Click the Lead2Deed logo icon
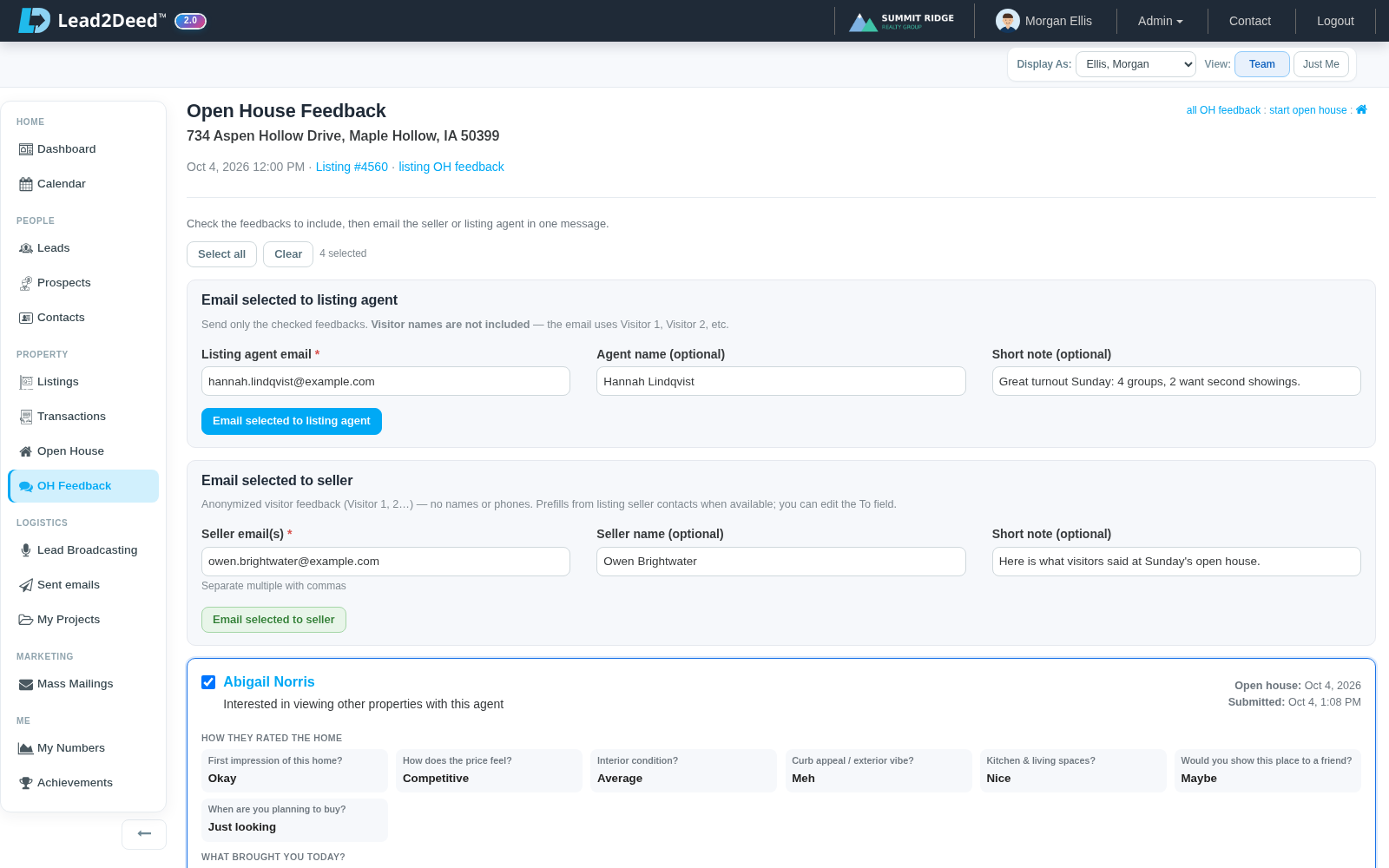 point(35,21)
